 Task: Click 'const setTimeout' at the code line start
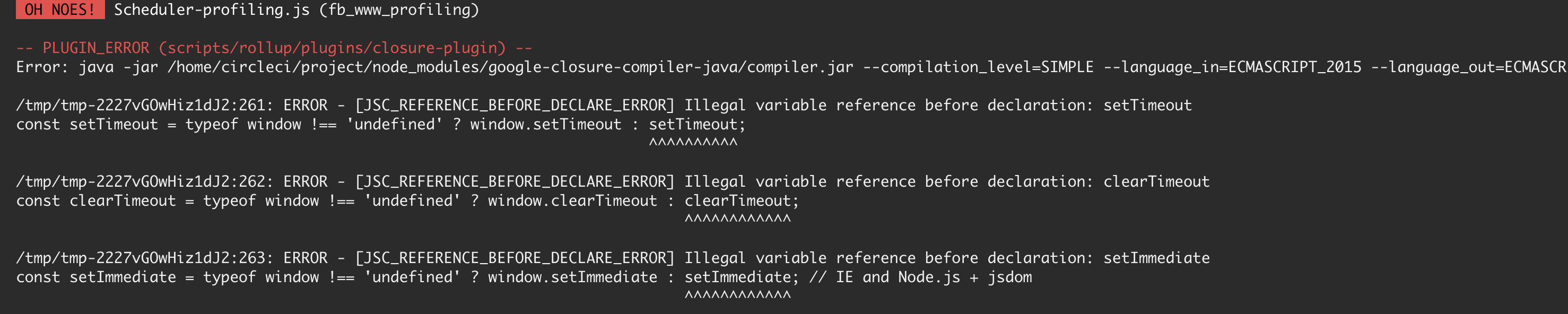click(86, 125)
